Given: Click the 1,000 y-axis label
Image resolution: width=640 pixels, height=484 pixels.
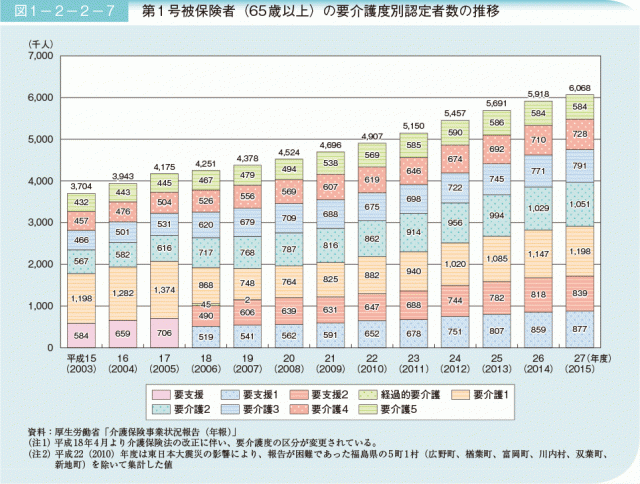Looking at the screenshot, I should (40, 306).
